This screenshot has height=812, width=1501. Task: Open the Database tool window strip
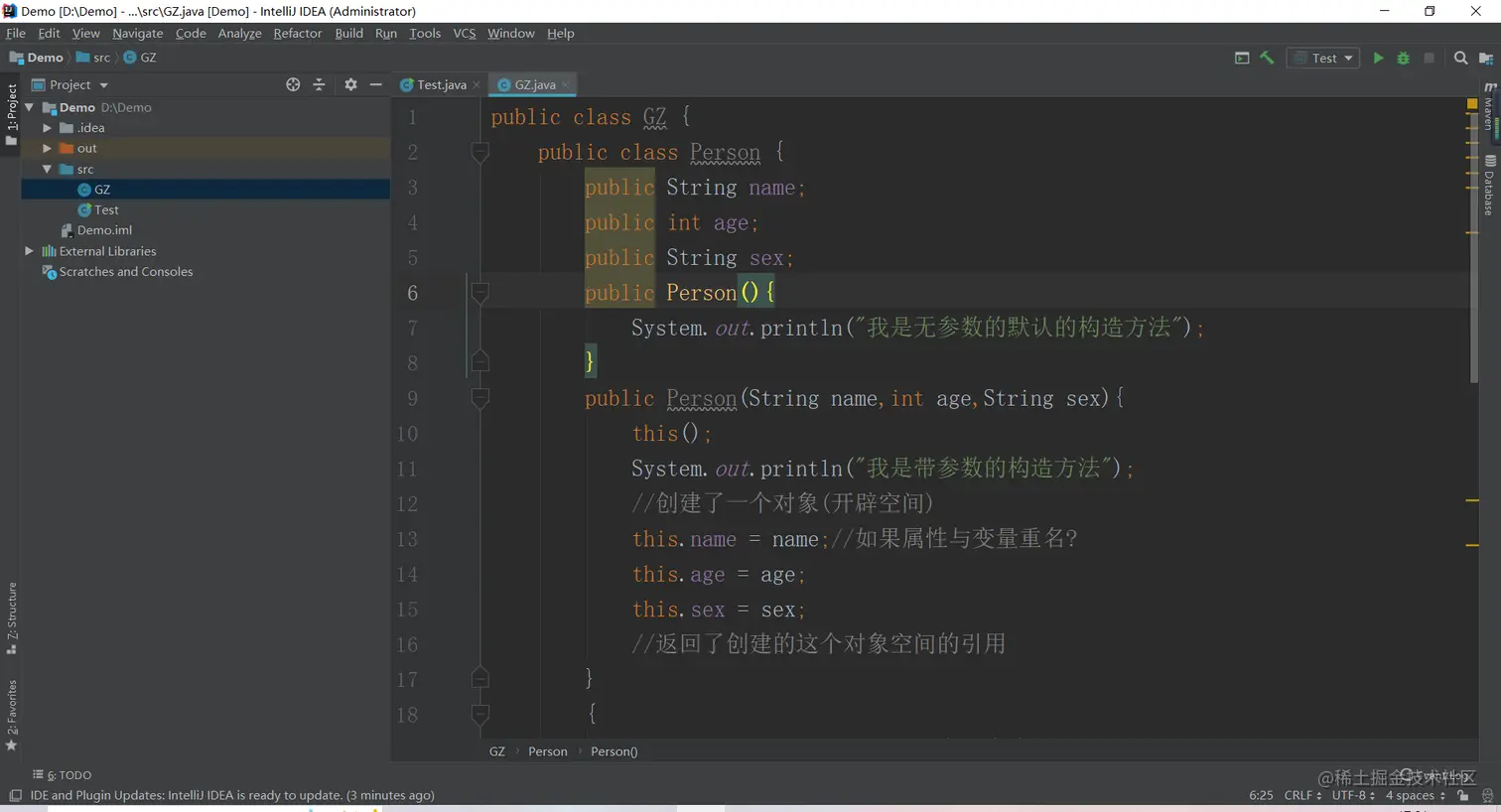click(x=1489, y=186)
